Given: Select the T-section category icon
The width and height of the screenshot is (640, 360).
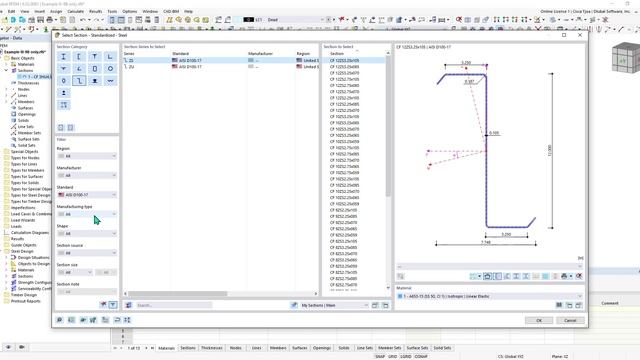Looking at the screenshot, I should click(x=94, y=57).
